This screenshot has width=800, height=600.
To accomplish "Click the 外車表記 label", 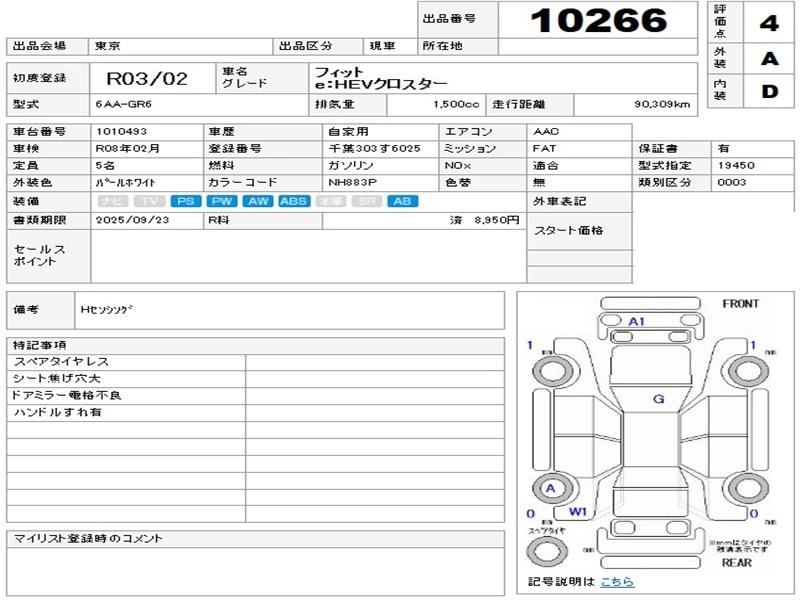I will [x=560, y=202].
